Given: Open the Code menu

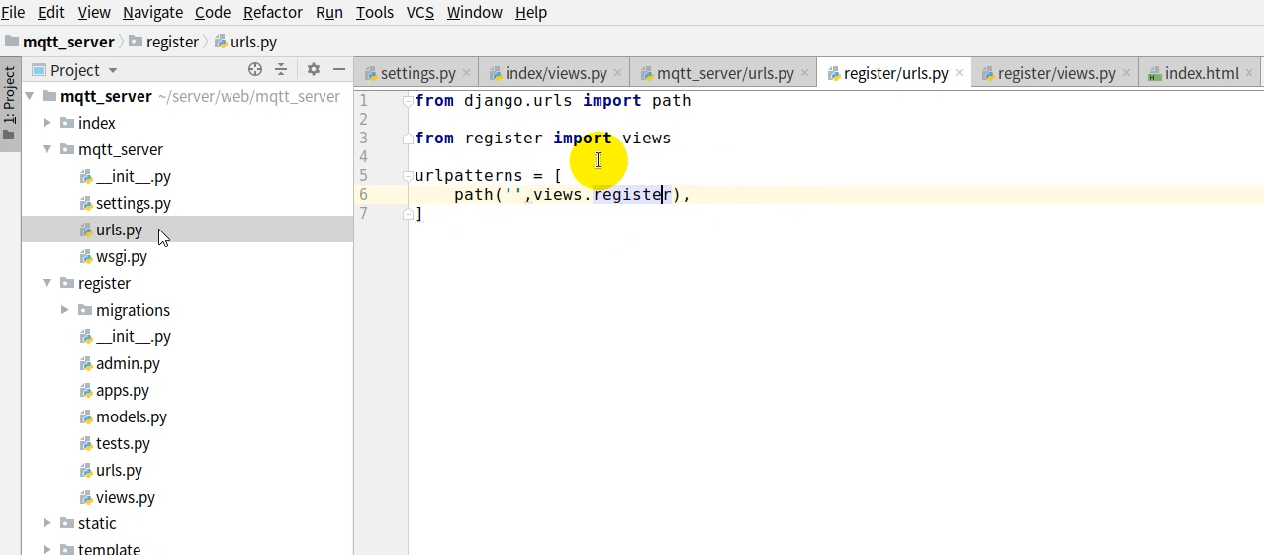Looking at the screenshot, I should (x=213, y=12).
